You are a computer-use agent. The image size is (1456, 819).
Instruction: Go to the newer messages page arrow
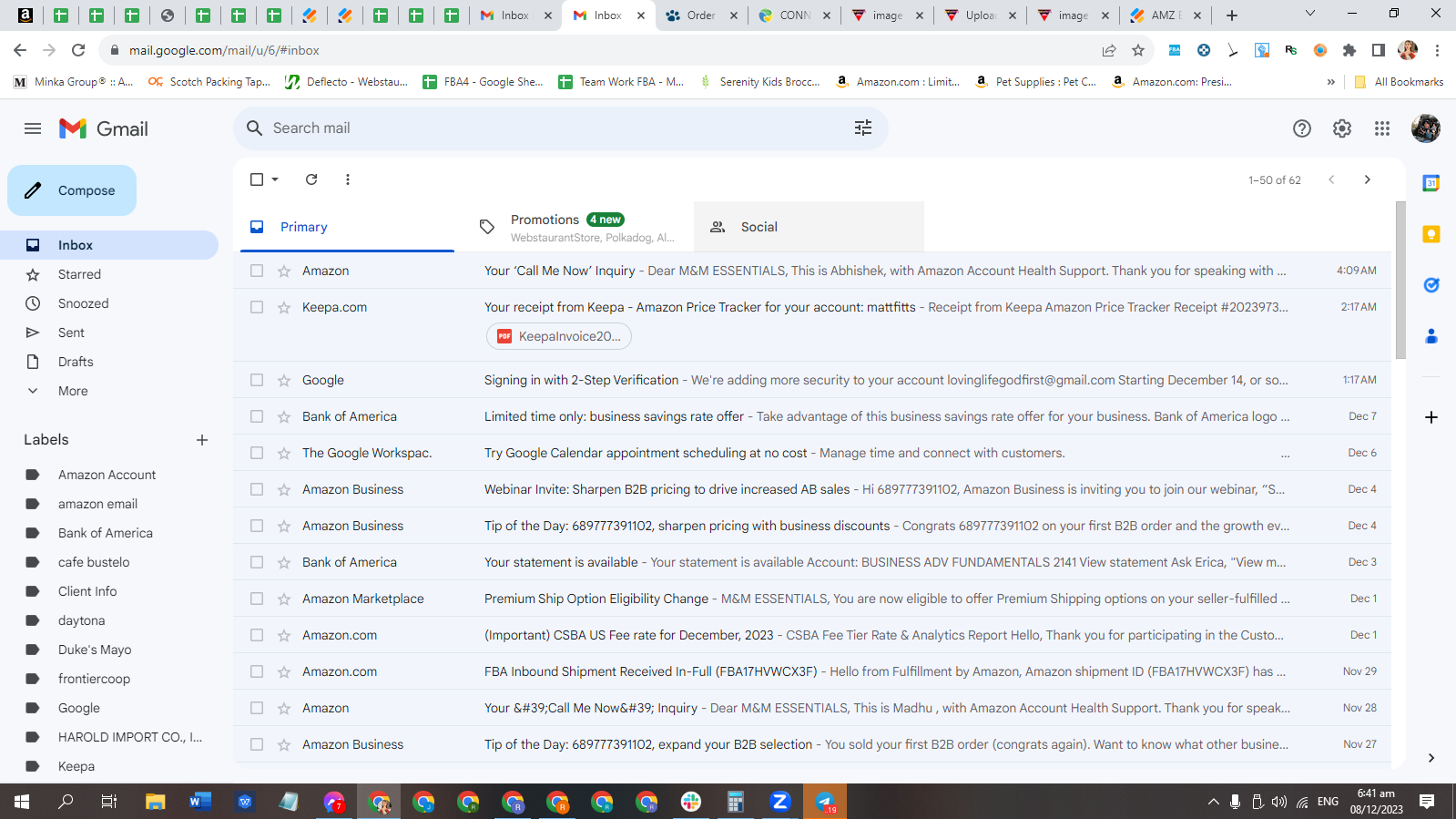click(1331, 179)
